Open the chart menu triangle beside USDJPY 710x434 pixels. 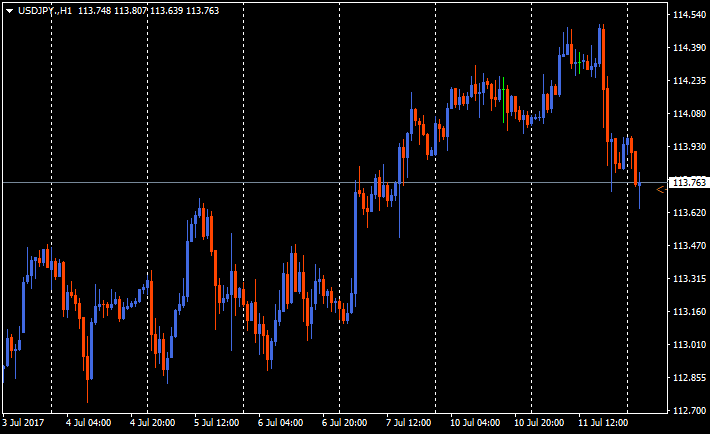[10, 11]
